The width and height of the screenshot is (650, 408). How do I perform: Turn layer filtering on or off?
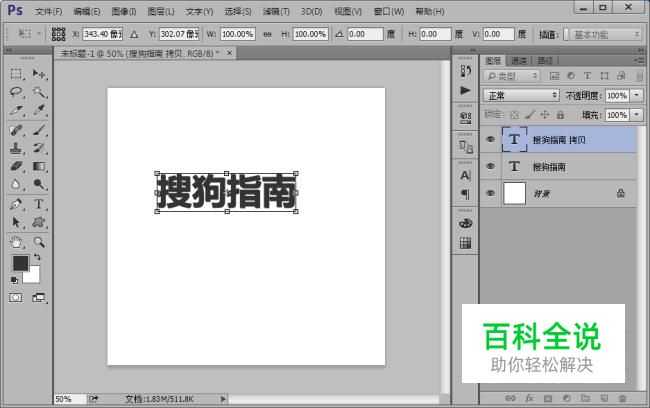640,76
